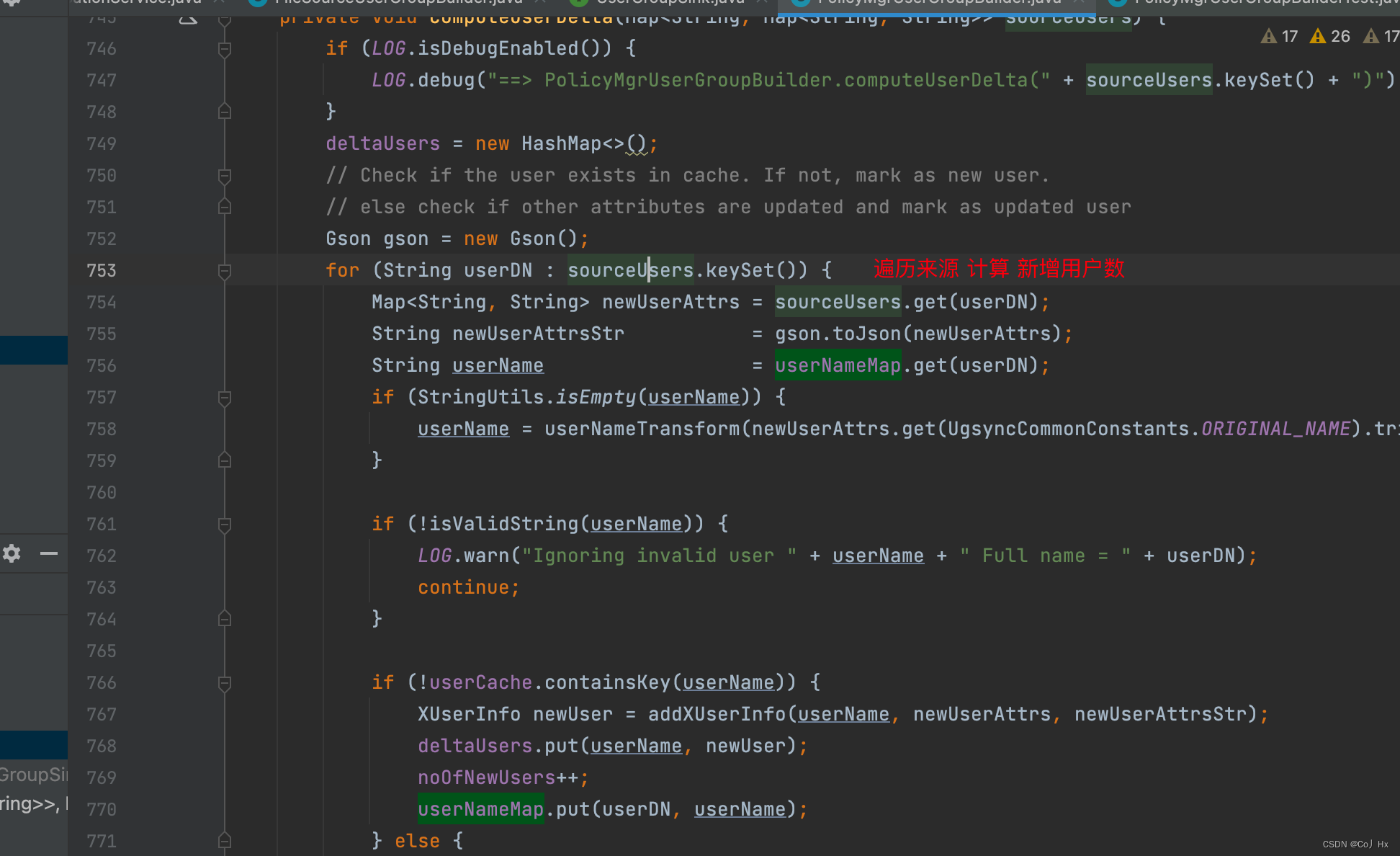Click the 'else check if other attributes' comment
The width and height of the screenshot is (1400, 856).
(x=729, y=207)
